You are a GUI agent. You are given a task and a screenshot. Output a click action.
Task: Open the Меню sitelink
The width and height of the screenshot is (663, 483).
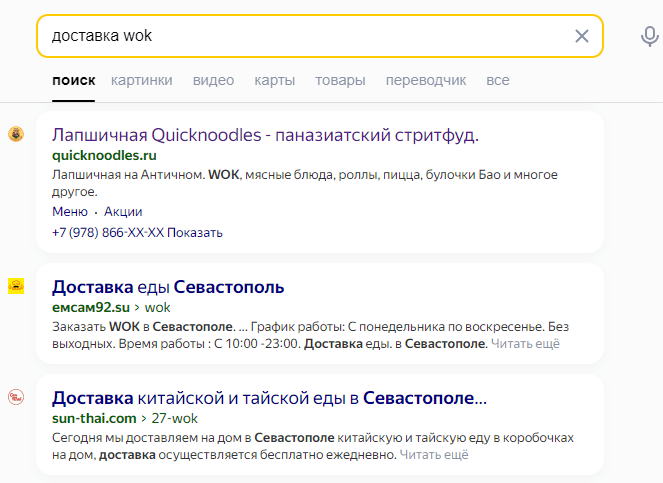point(69,211)
